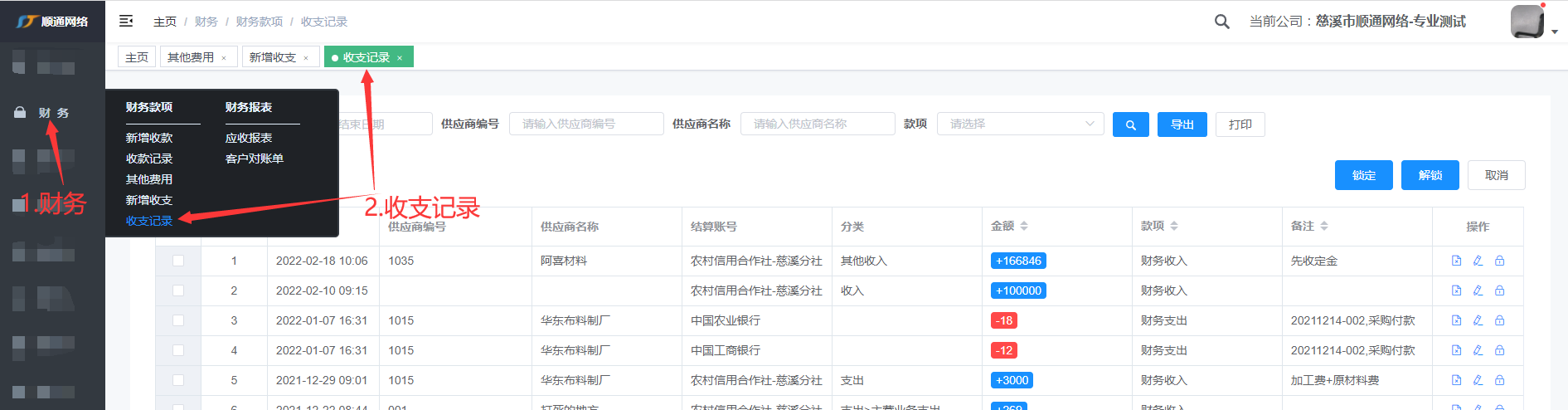The image size is (1568, 410).
Task: Tick the checkbox for row 3
Action: pyautogui.click(x=178, y=320)
